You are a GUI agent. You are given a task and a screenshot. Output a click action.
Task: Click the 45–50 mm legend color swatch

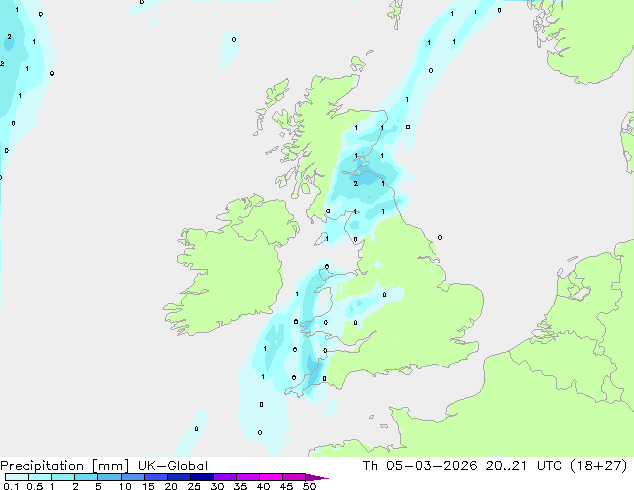click(294, 477)
